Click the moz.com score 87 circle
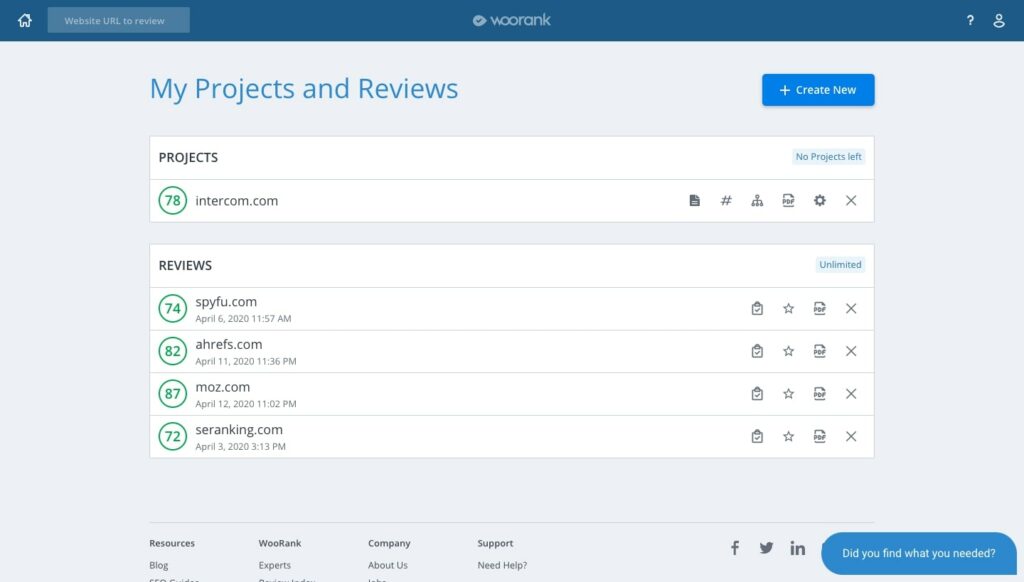Screen dimensions: 1024x582 172,394
